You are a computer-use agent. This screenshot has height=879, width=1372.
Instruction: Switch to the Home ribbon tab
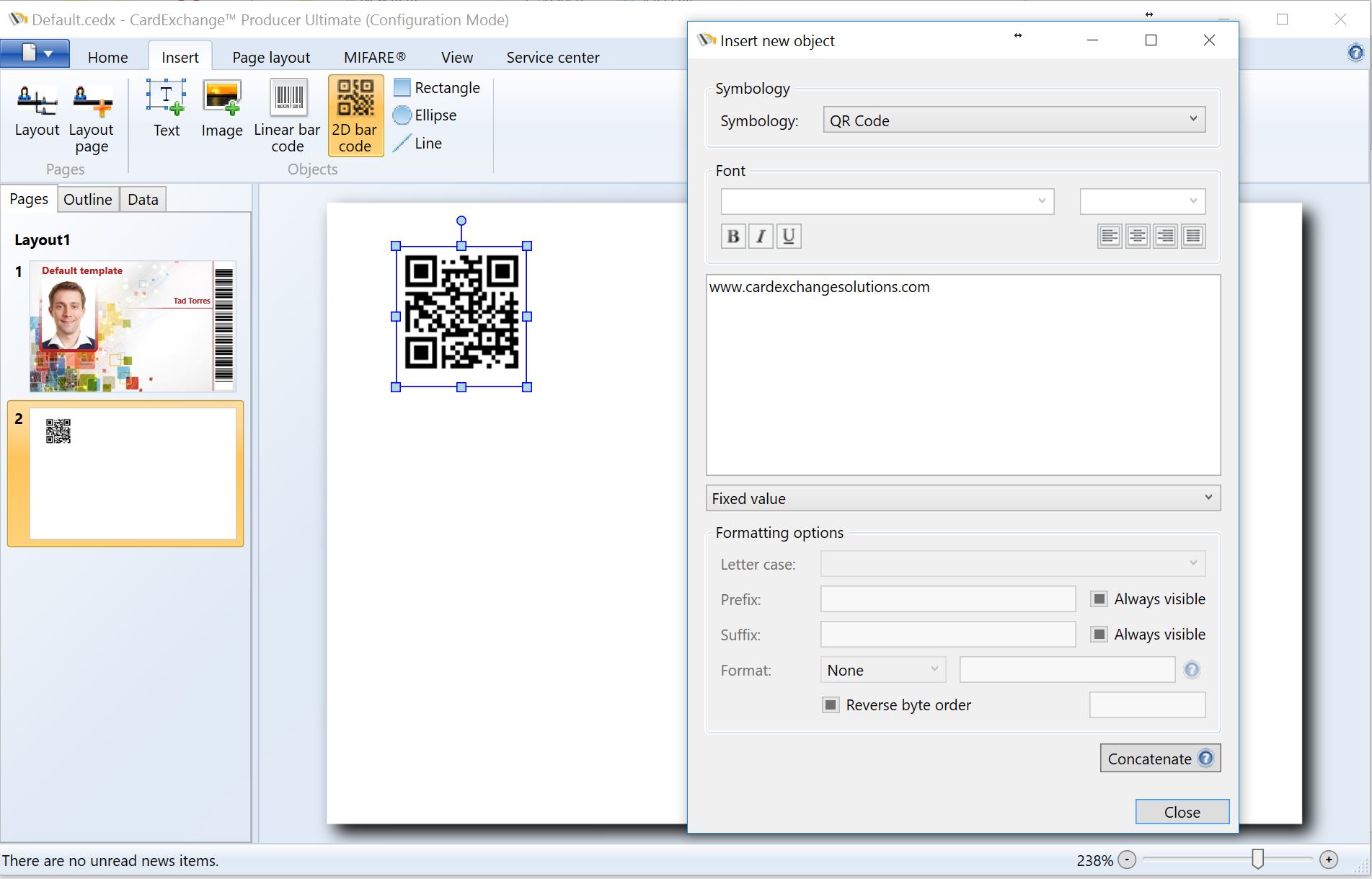pyautogui.click(x=108, y=57)
